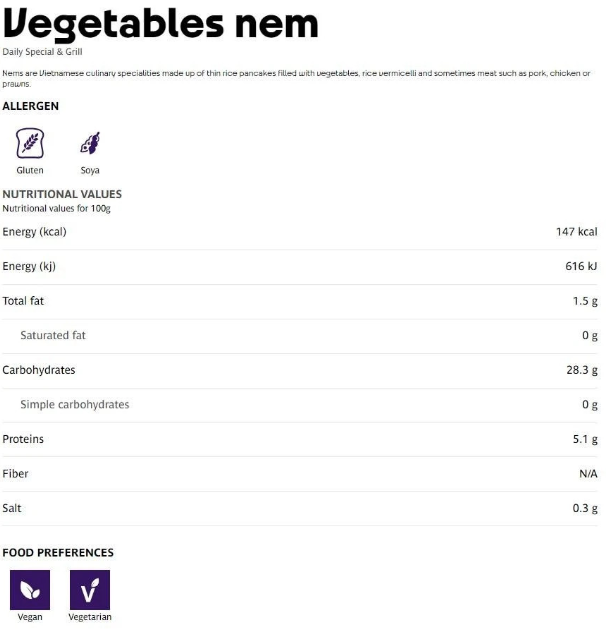Click the Fiber row label
The width and height of the screenshot is (607, 629).
point(15,474)
